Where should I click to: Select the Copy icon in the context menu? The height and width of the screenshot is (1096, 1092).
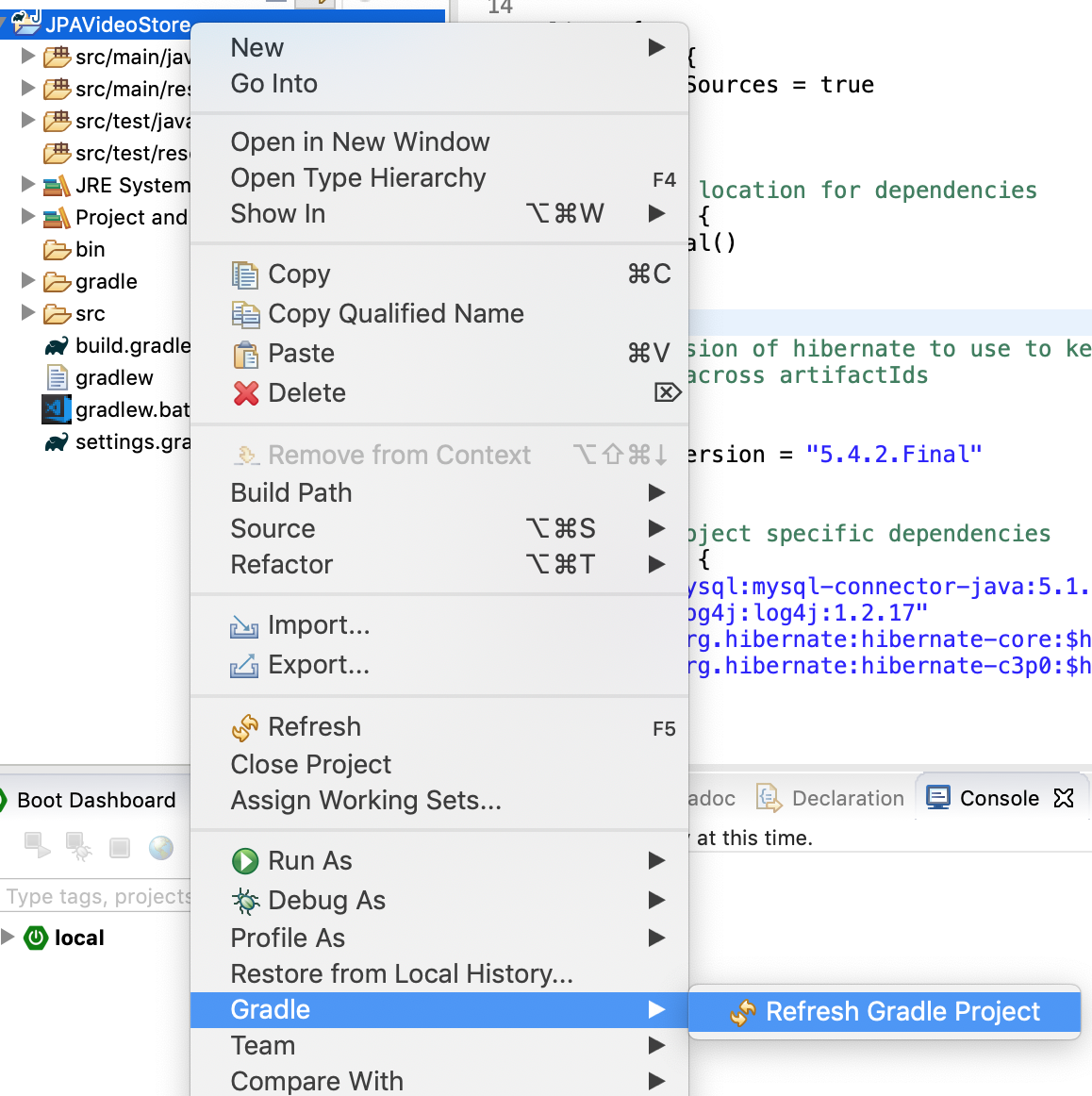pyautogui.click(x=245, y=274)
